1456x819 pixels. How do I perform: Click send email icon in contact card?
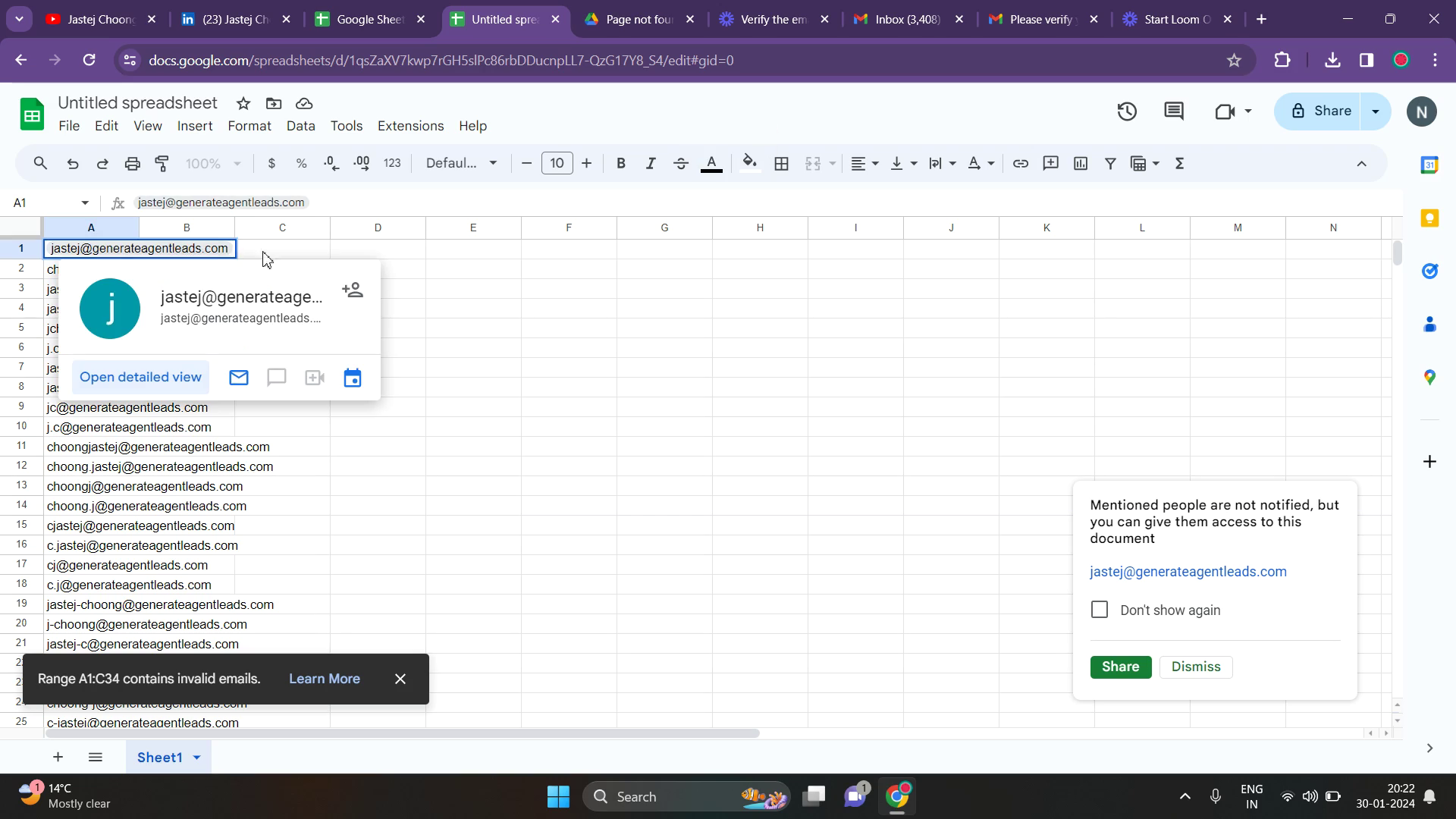pyautogui.click(x=239, y=378)
